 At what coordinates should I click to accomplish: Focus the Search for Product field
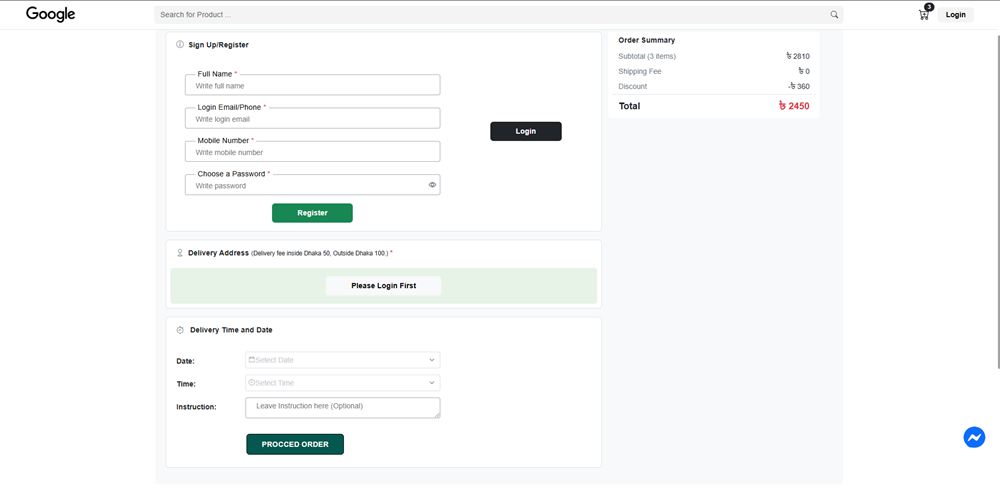point(499,15)
